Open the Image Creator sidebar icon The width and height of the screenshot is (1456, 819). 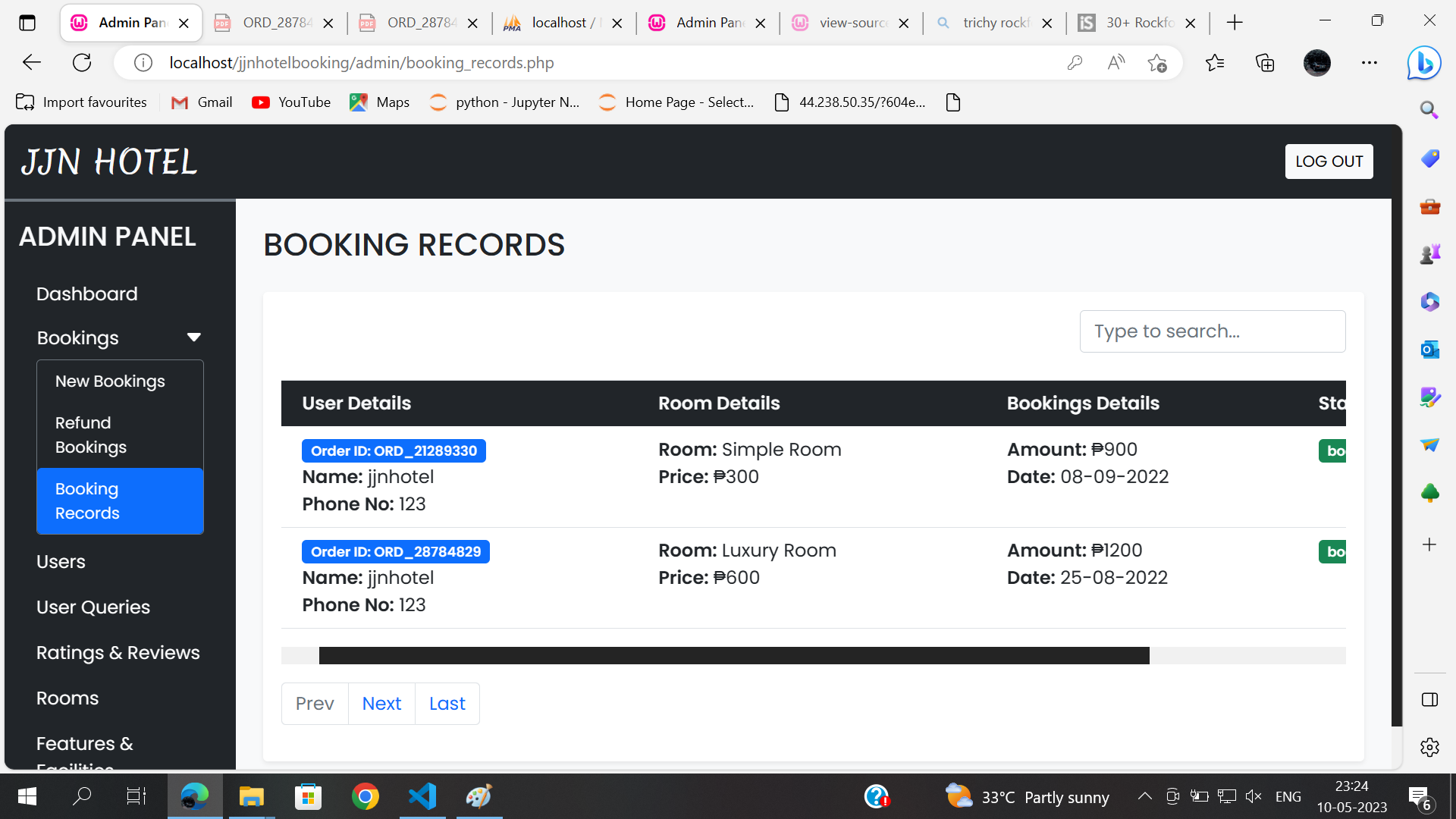(1429, 397)
